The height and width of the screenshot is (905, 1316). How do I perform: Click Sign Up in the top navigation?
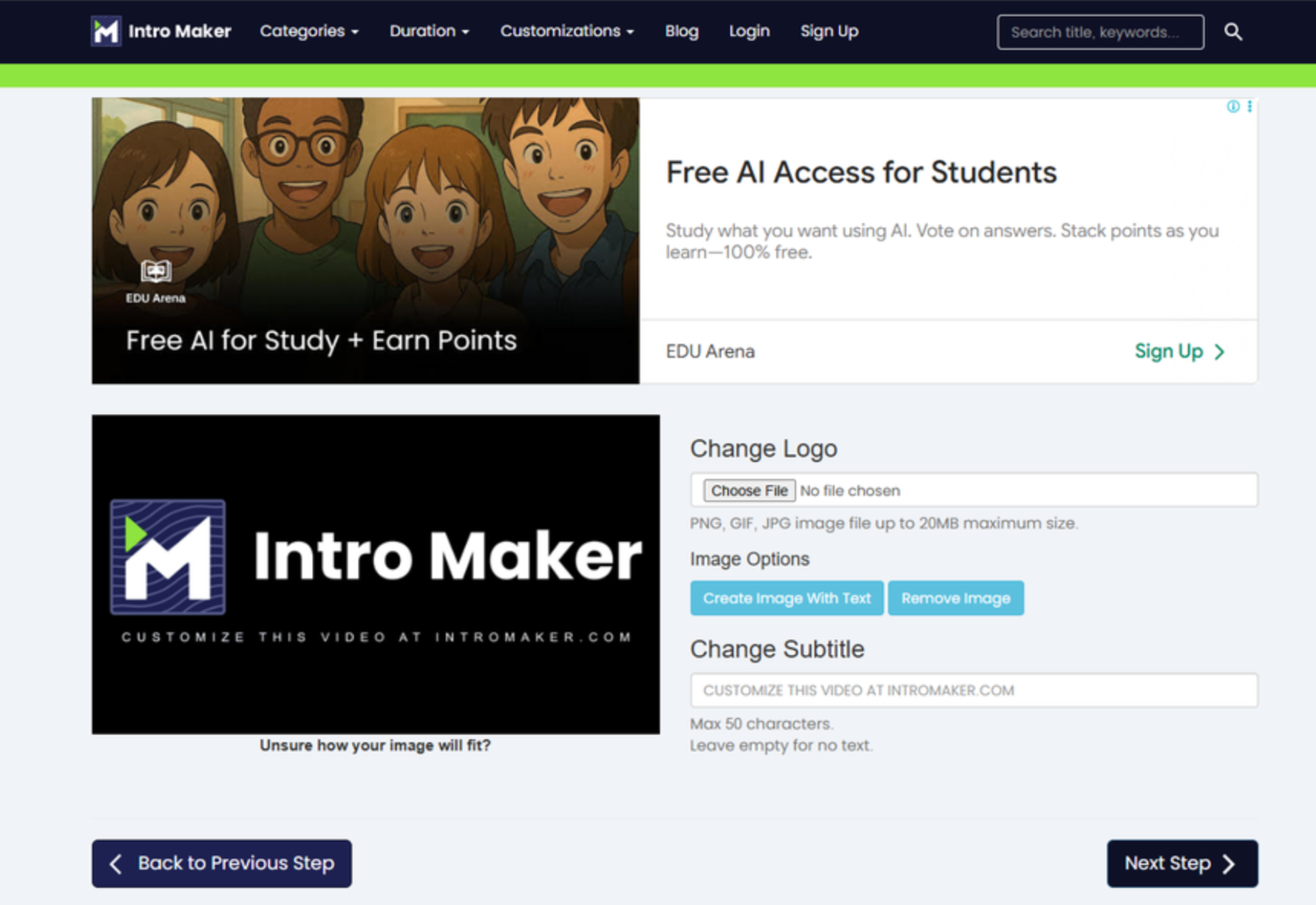[x=829, y=31]
